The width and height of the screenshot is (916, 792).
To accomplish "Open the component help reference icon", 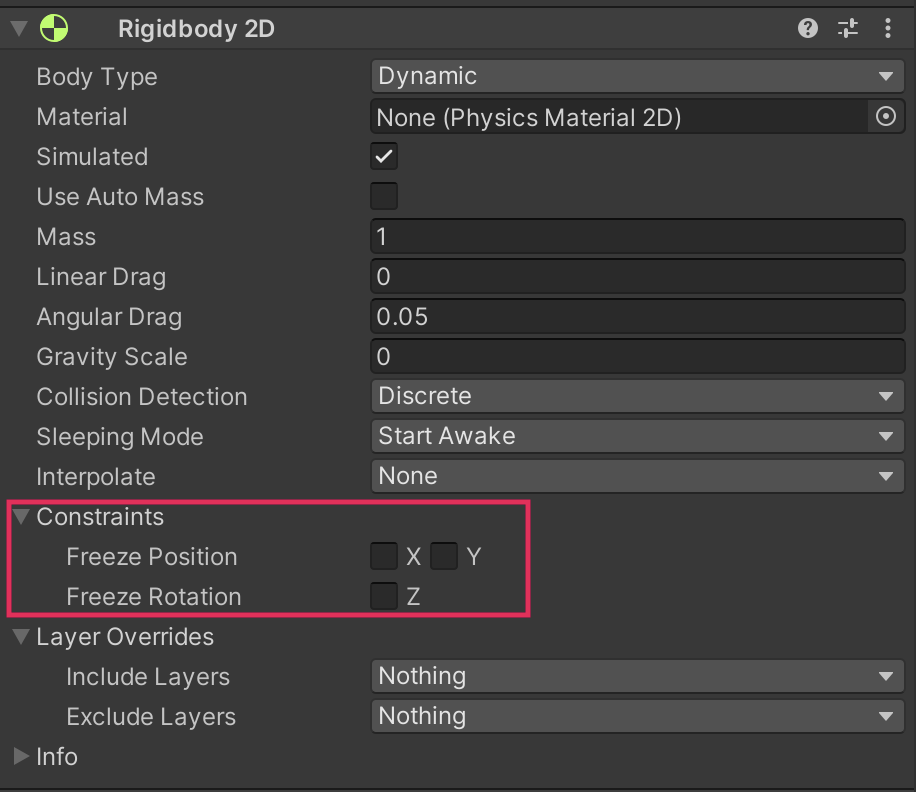I will pyautogui.click(x=808, y=29).
